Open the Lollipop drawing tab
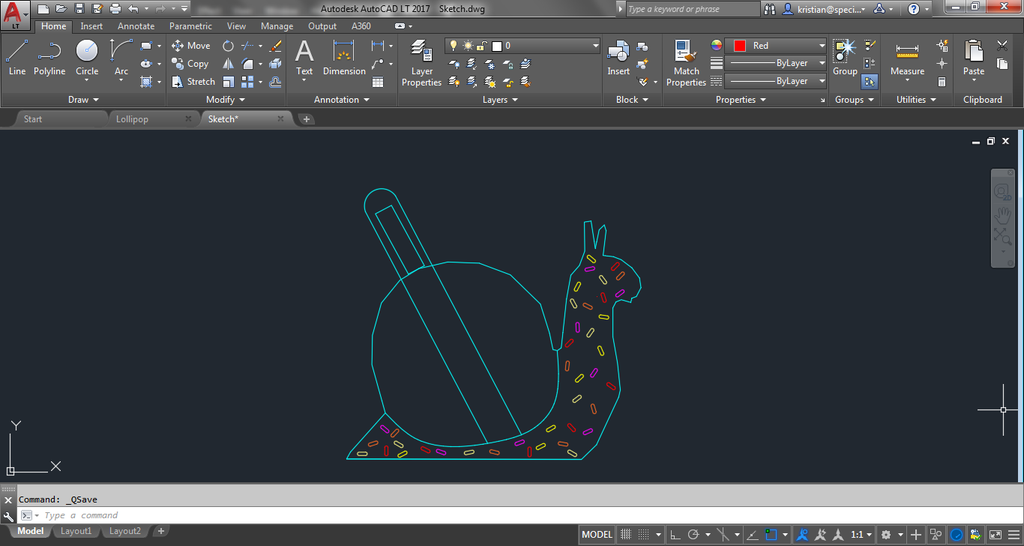The width and height of the screenshot is (1024, 546). [x=133, y=119]
